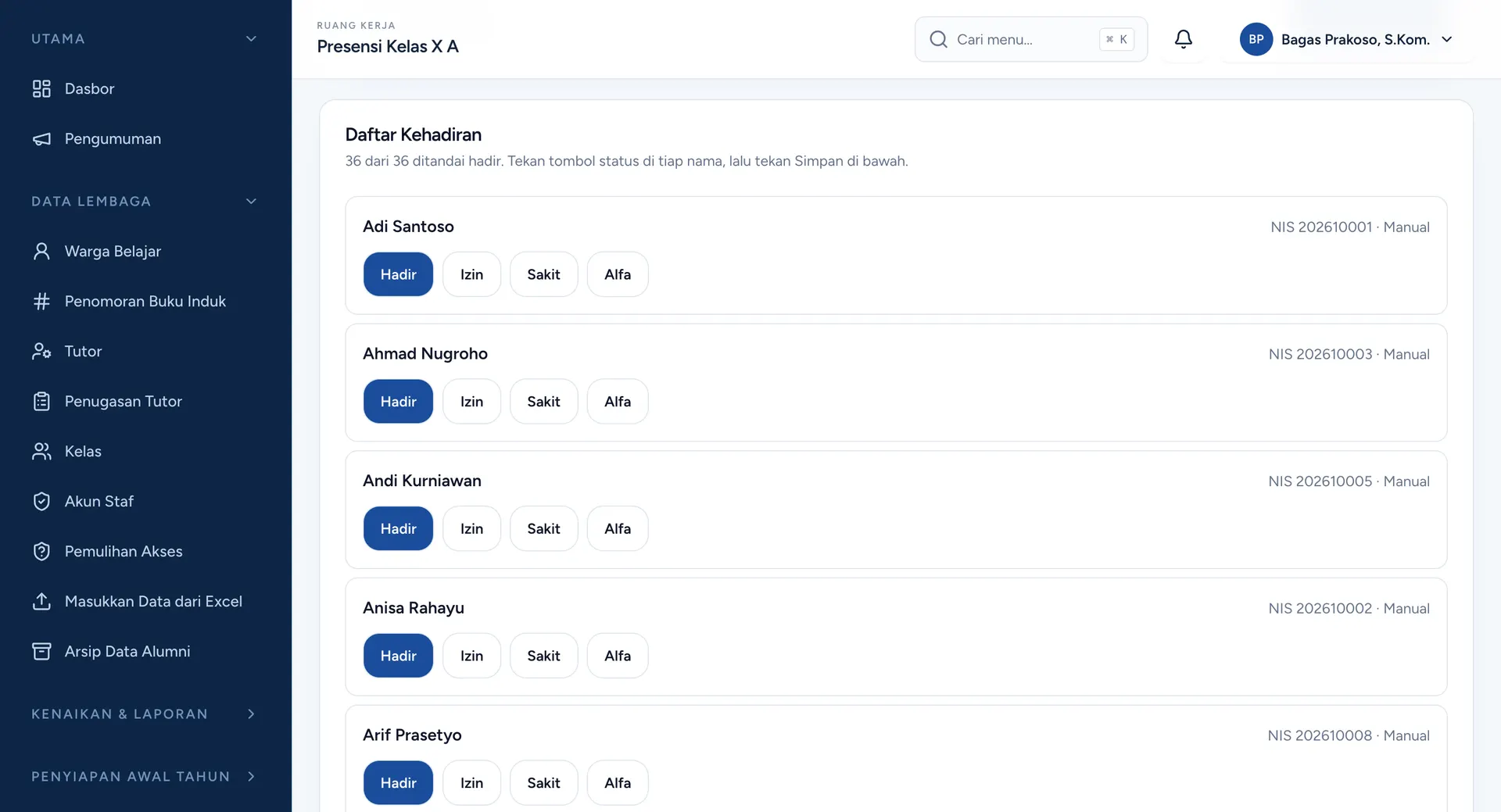Set Ahmad Nugroho status to Sakit
1501x812 pixels.
[x=543, y=402]
